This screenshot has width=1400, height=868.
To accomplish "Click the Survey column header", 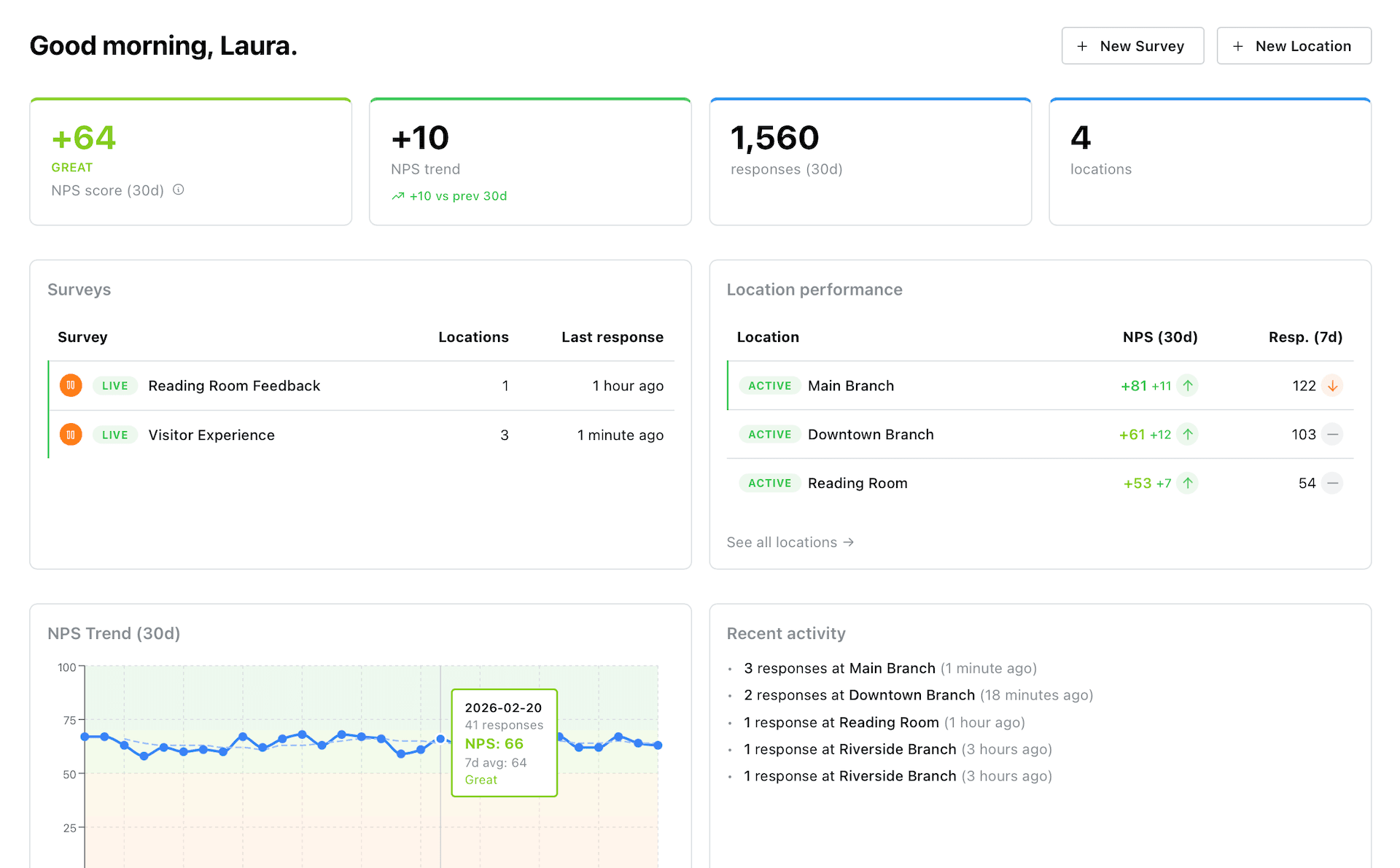I will pyautogui.click(x=82, y=337).
